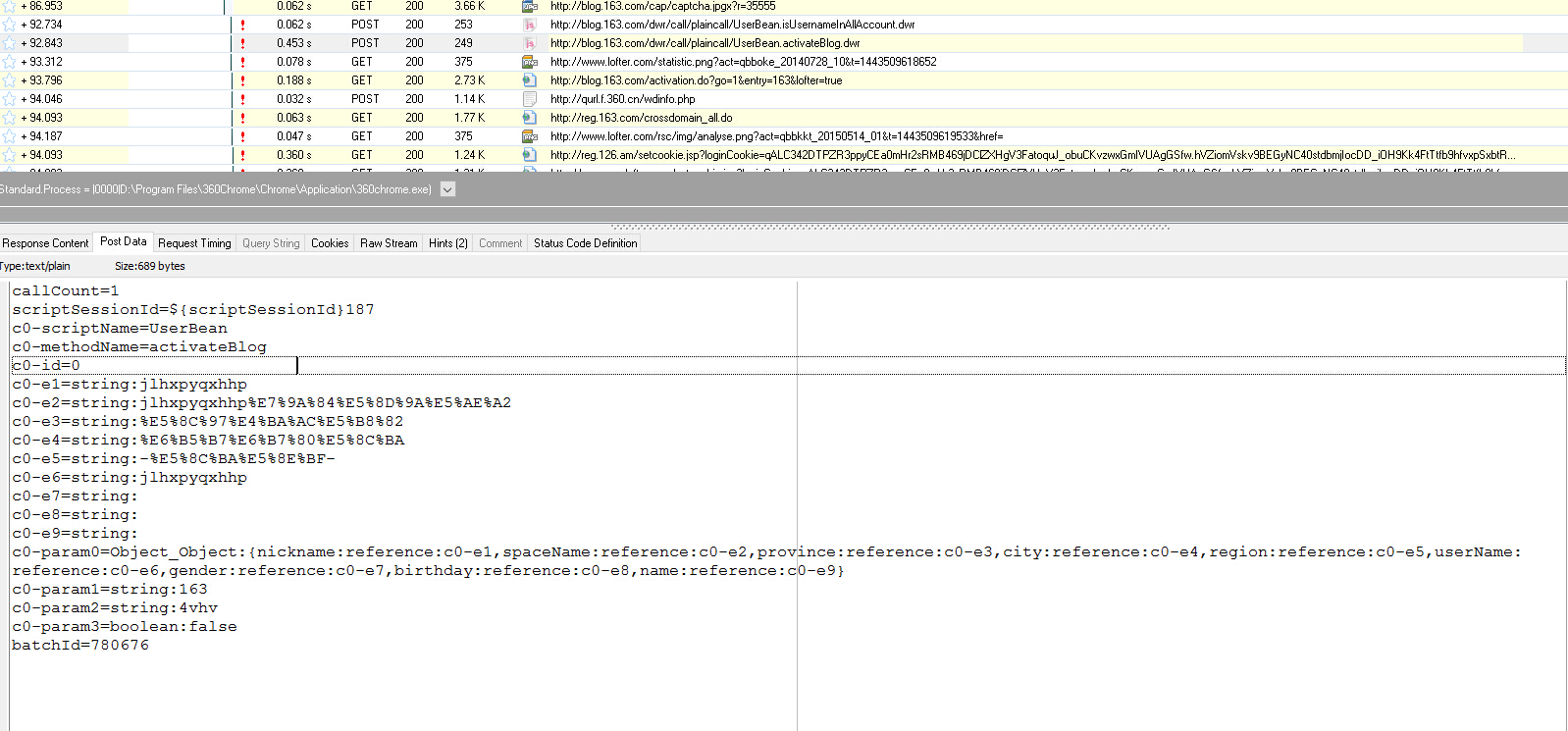The image size is (1568, 731).
Task: Expand the Standard.Process dropdown arrow
Action: (447, 189)
